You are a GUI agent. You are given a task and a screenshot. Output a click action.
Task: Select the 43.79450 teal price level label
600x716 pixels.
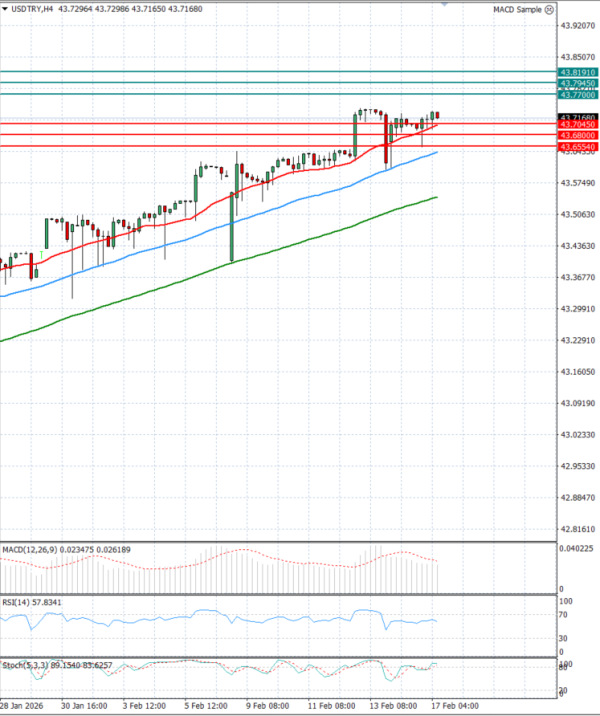(x=578, y=84)
